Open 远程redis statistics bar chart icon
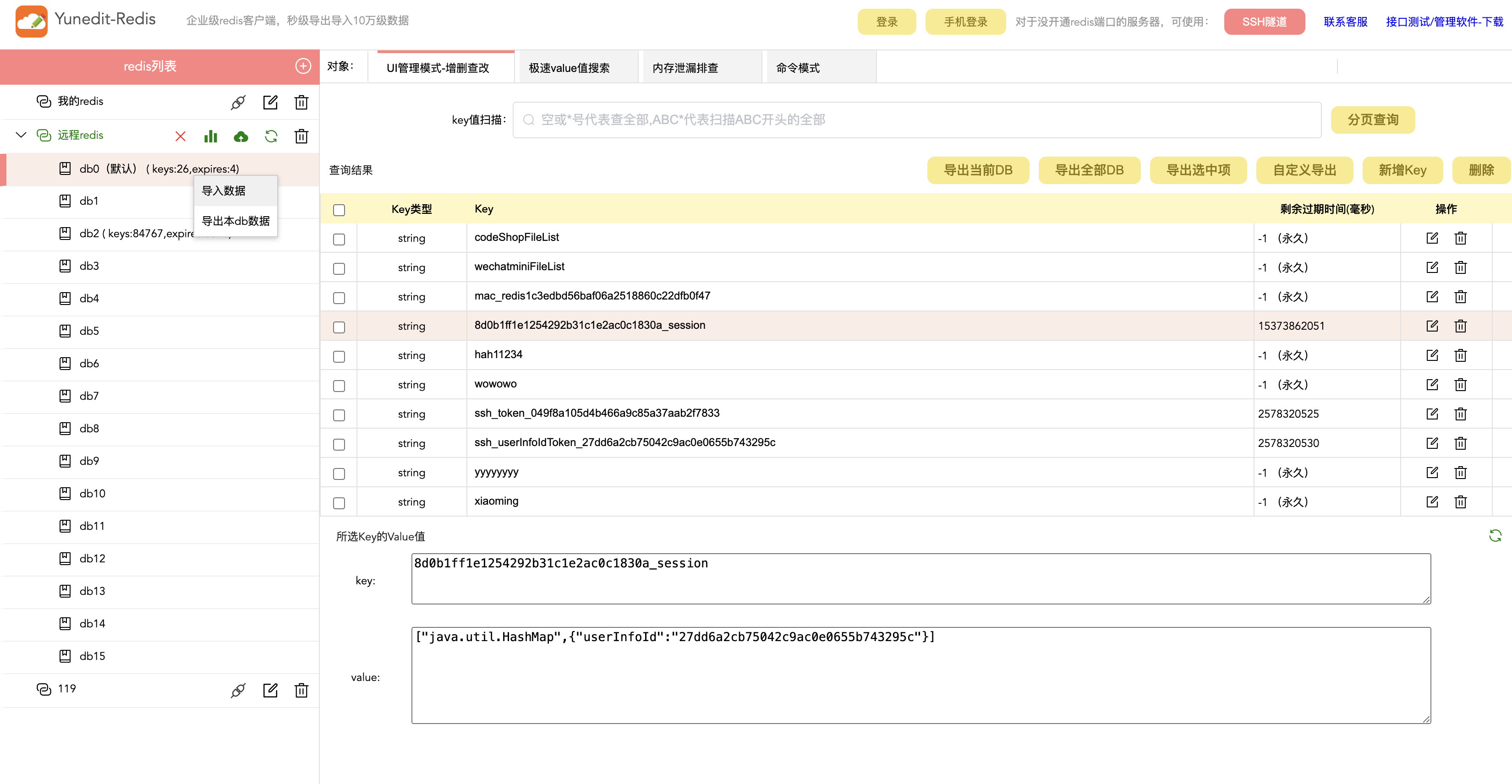This screenshot has width=1512, height=784. 210,136
